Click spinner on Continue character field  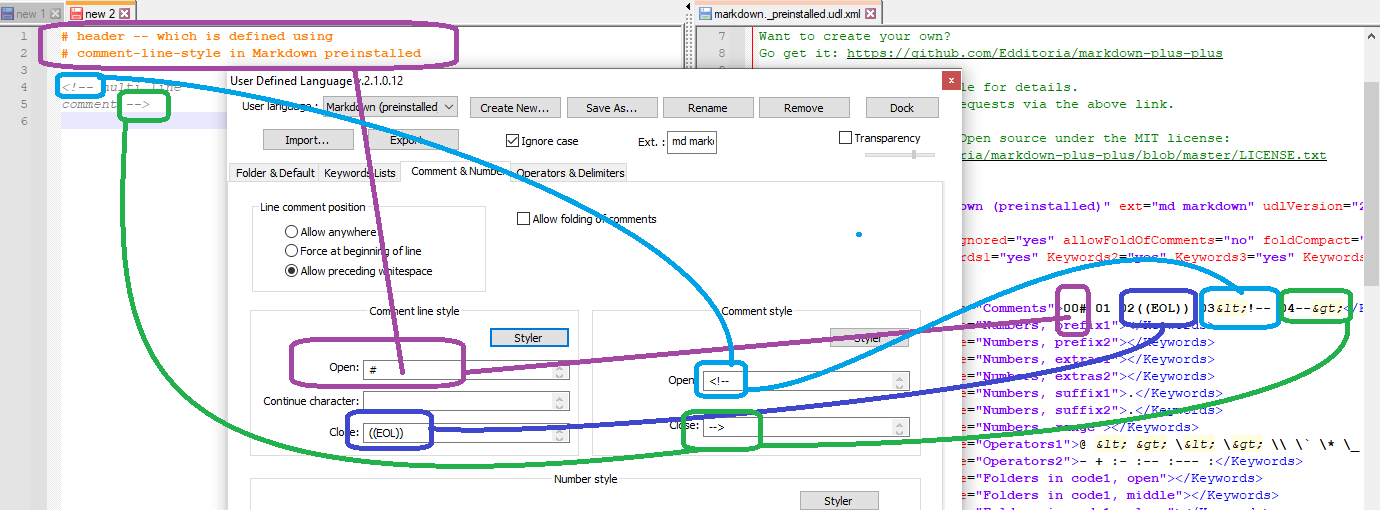[561, 402]
